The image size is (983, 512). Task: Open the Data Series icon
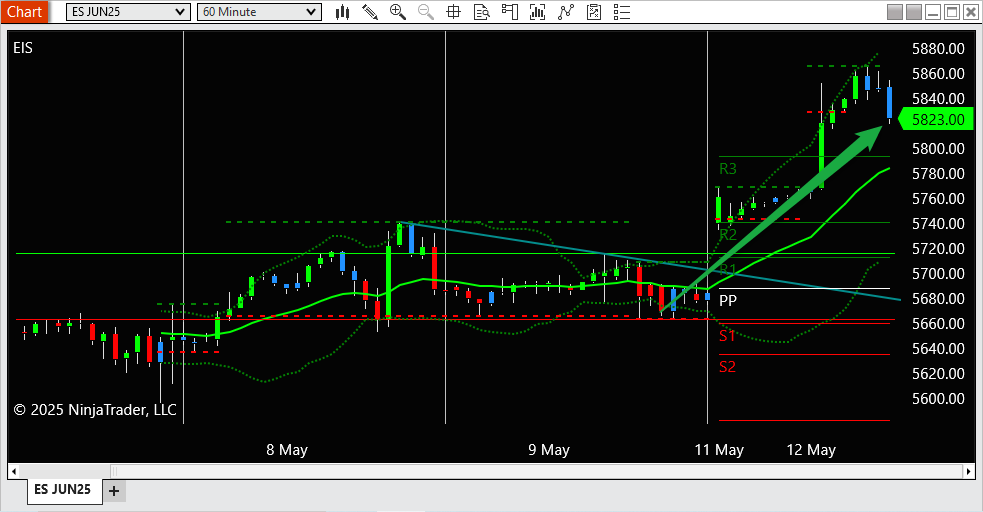pyautogui.click(x=537, y=12)
